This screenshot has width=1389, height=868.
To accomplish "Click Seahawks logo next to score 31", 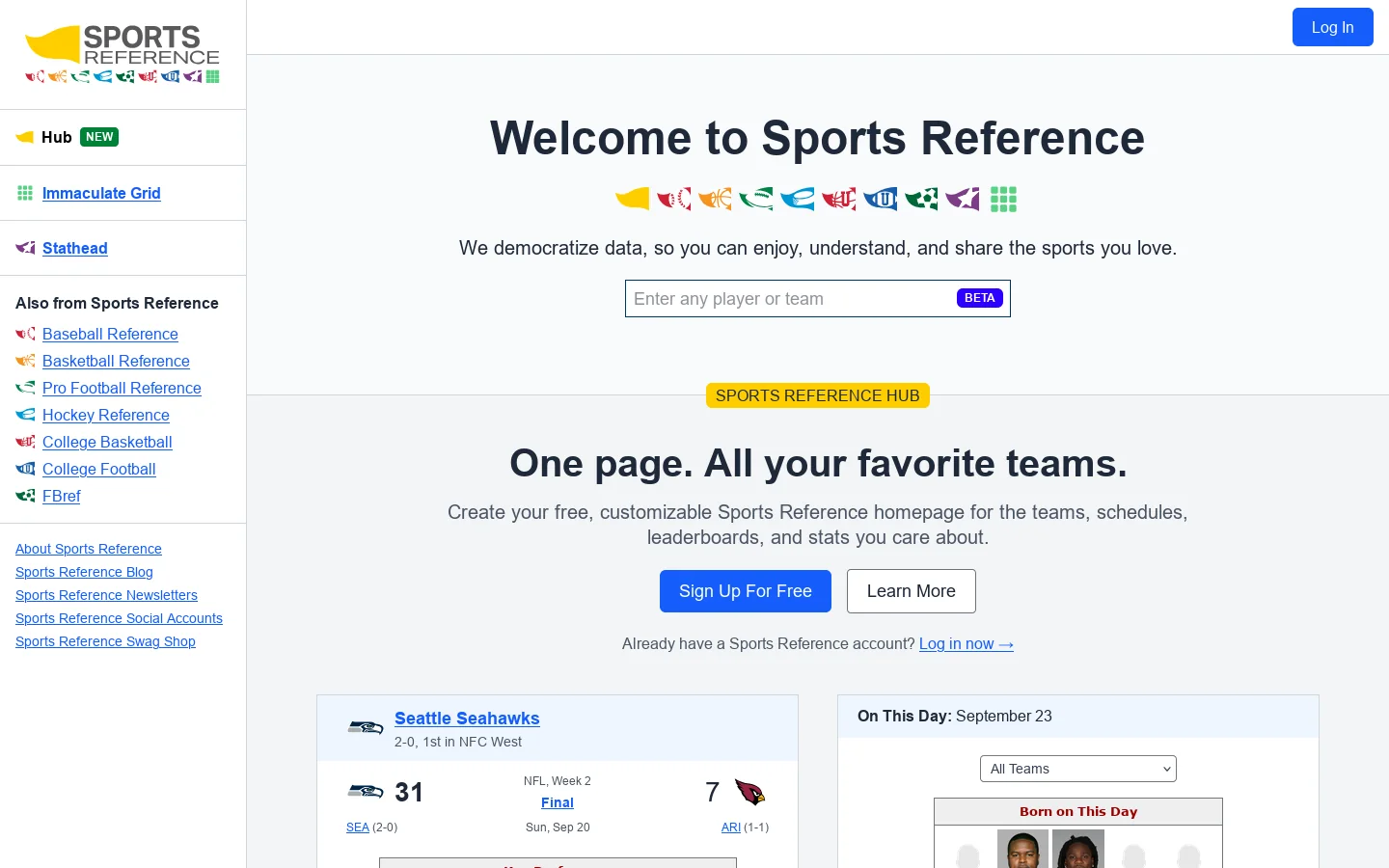I will click(366, 792).
